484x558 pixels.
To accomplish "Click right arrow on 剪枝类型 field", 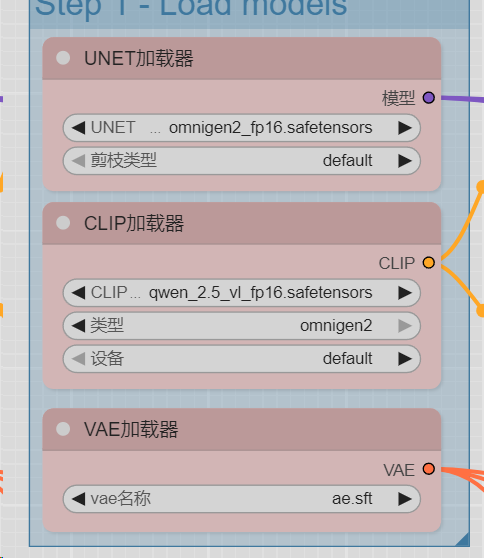I will click(405, 161).
